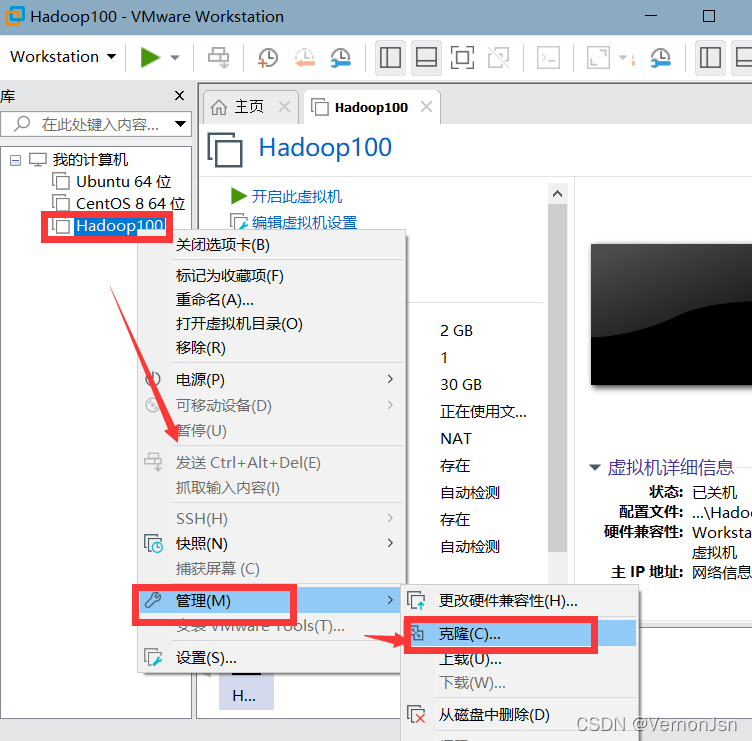Expand the 快照(N) submenu

[x=272, y=544]
